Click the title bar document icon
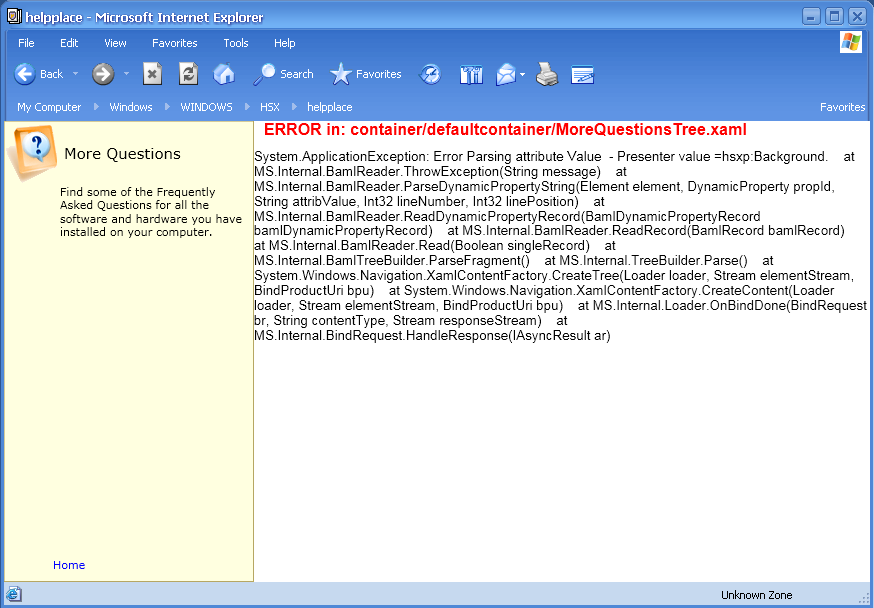 (14, 16)
